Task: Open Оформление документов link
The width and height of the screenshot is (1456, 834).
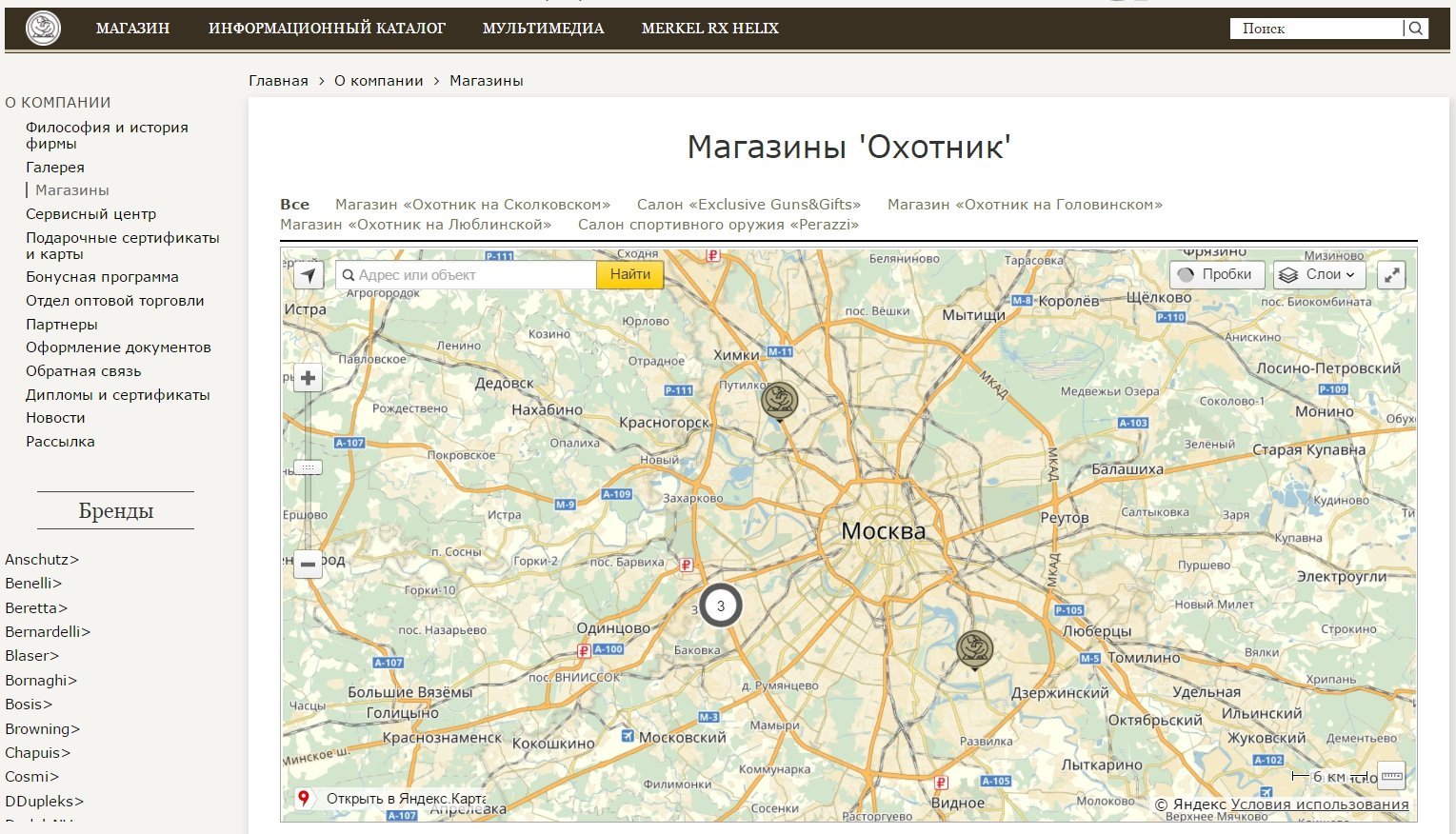Action: click(x=118, y=347)
